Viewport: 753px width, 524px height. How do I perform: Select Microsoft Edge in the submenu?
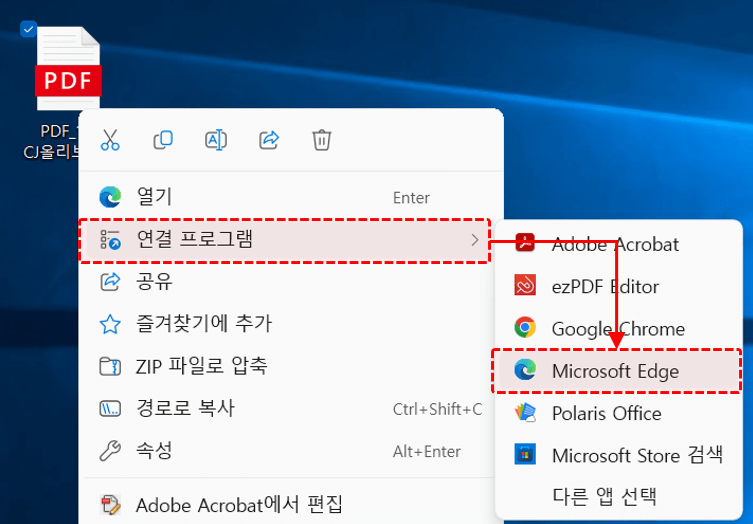pyautogui.click(x=618, y=371)
